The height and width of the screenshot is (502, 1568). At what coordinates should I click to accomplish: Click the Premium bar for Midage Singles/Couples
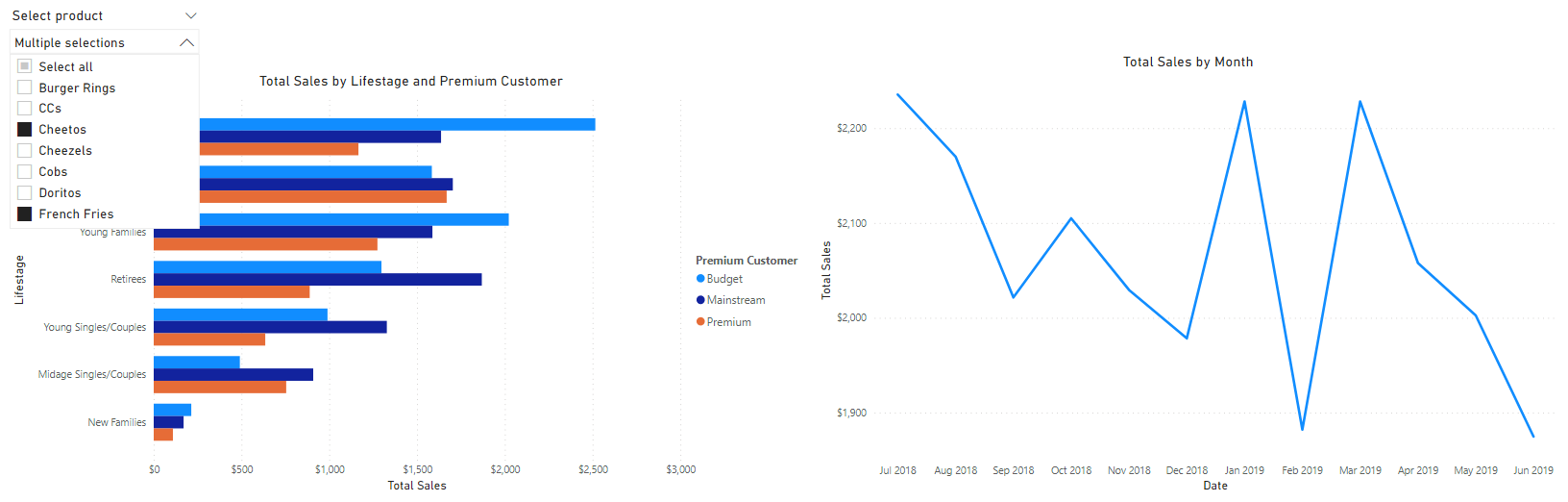[x=220, y=387]
